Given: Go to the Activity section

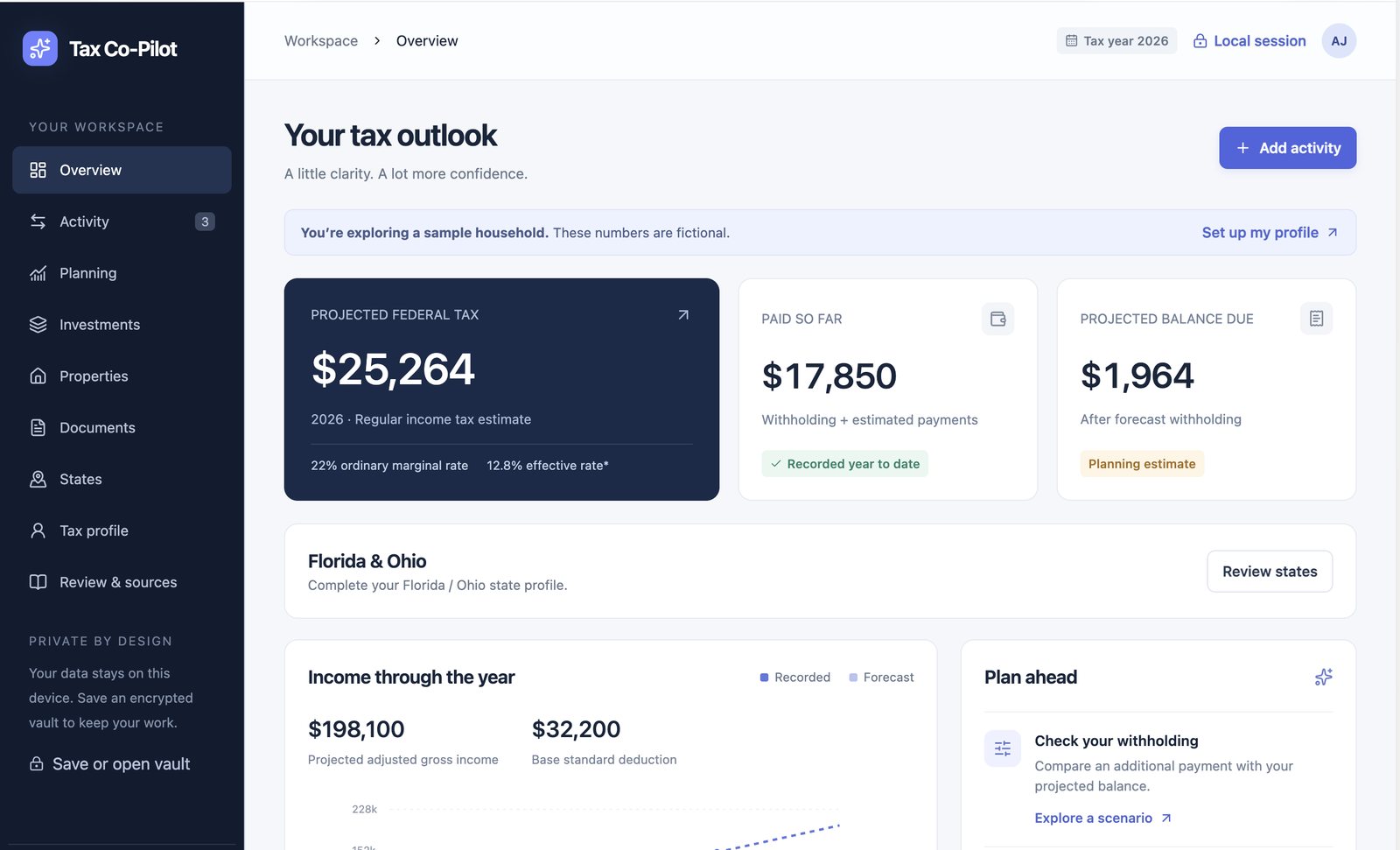Looking at the screenshot, I should pos(122,221).
